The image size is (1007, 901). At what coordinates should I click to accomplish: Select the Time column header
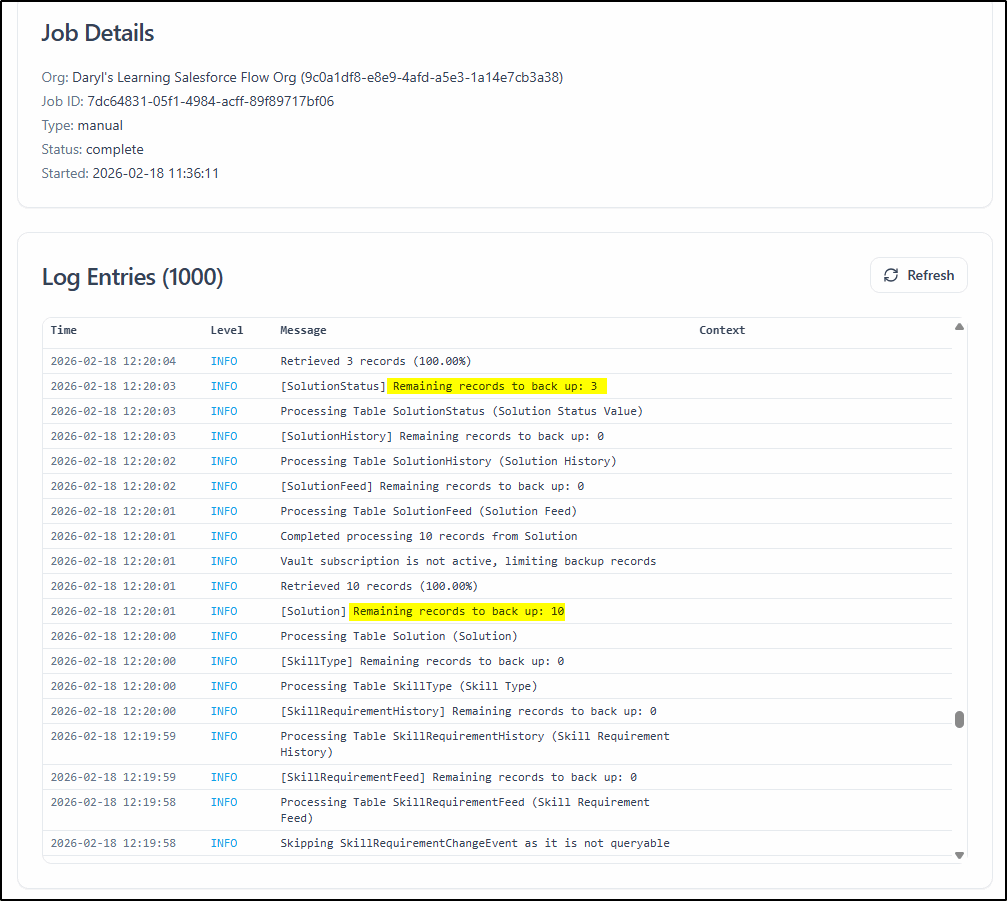pyautogui.click(x=64, y=330)
